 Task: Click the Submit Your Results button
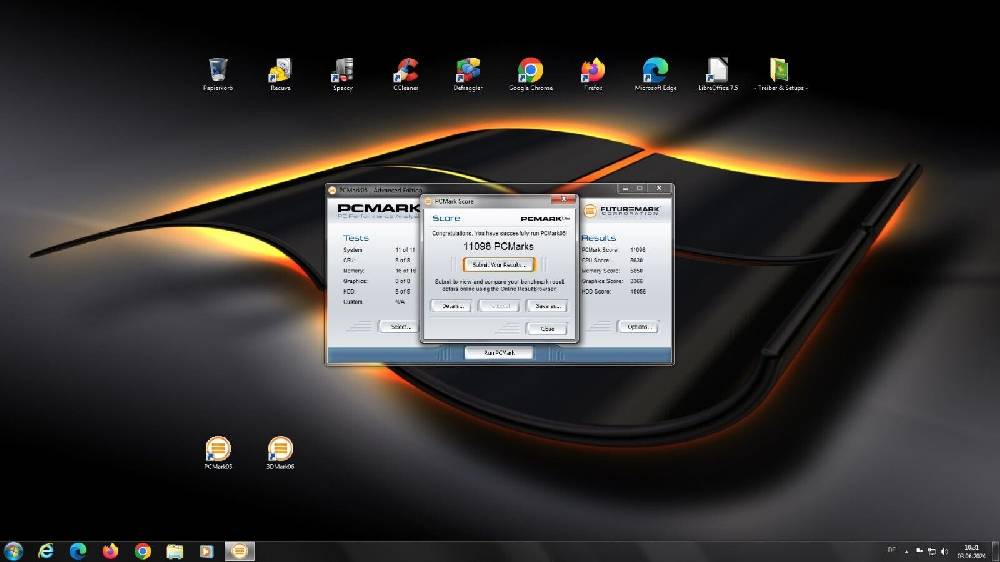(x=499, y=264)
